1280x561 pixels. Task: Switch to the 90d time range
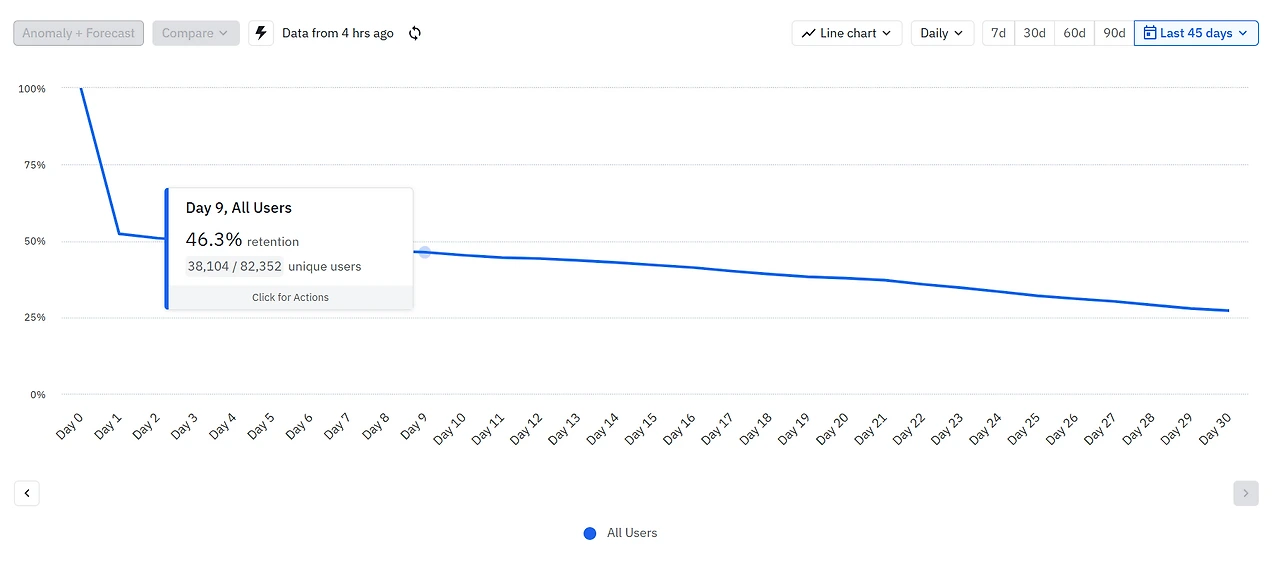point(1114,33)
